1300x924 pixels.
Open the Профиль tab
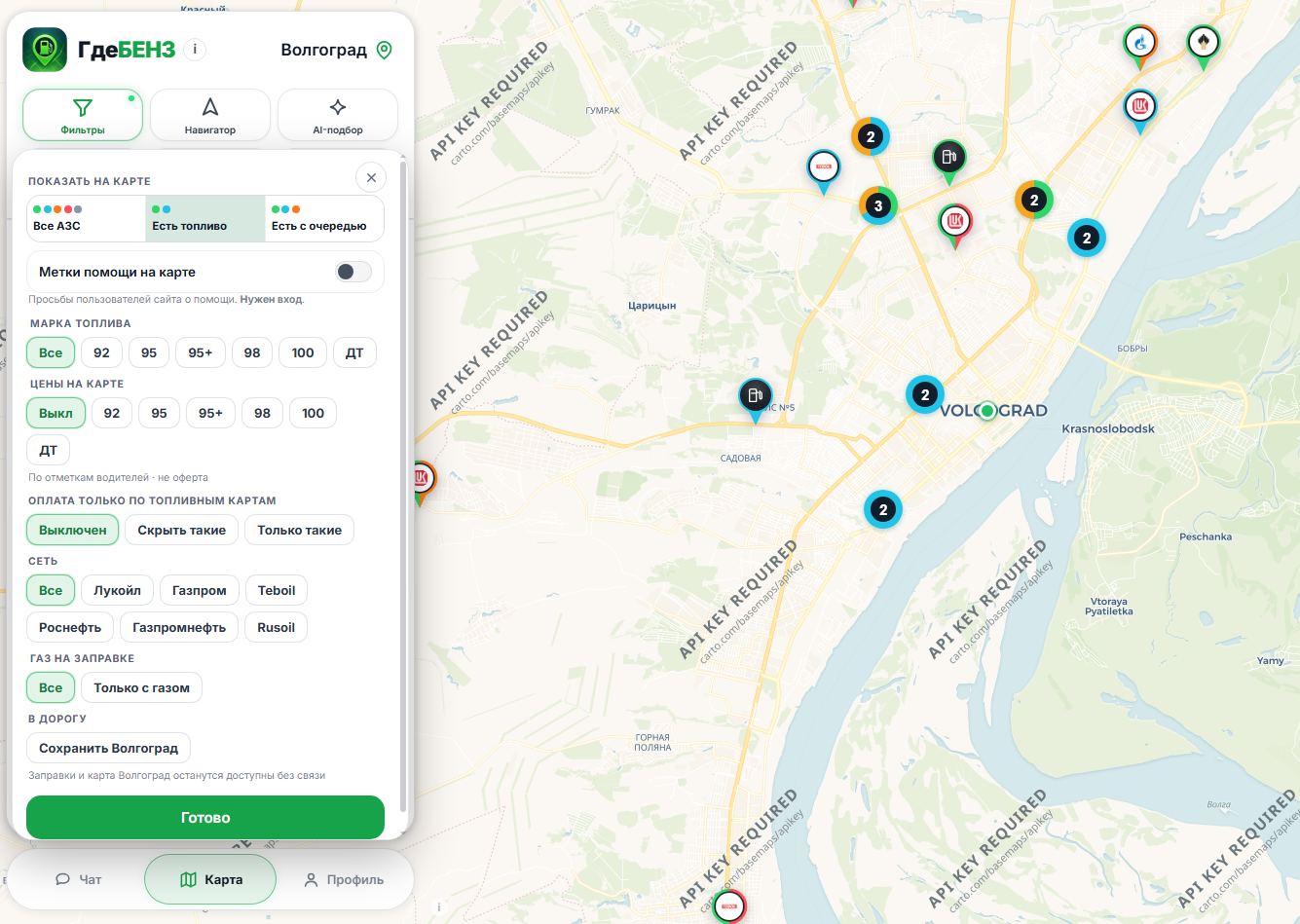(x=344, y=879)
